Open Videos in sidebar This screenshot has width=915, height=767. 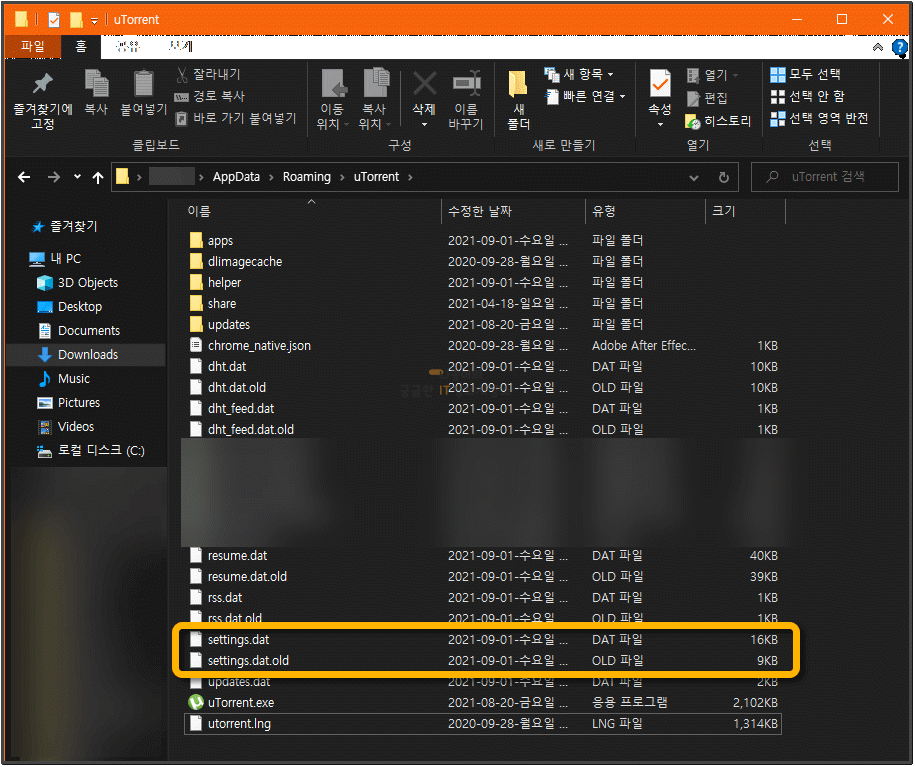pos(65,427)
